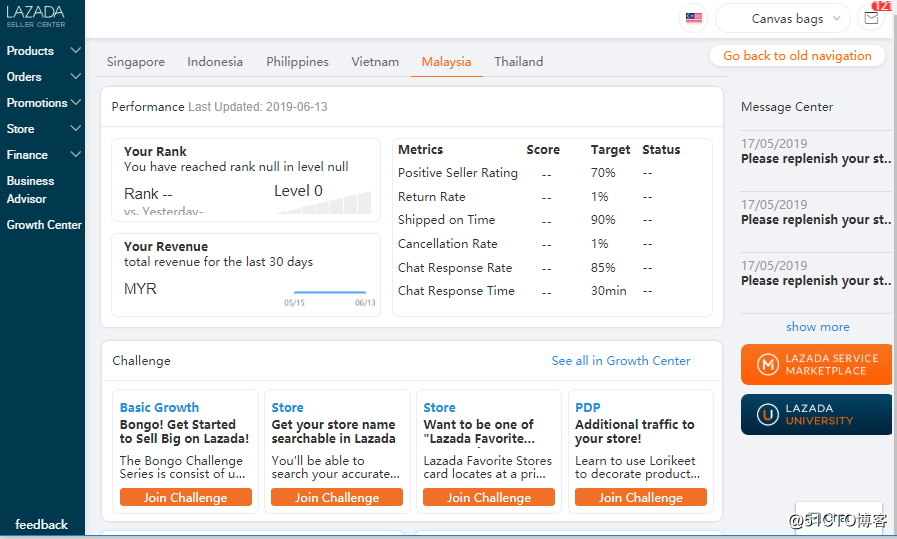Expand the Products sidebar menu
The height and width of the screenshot is (539, 897).
(42, 51)
